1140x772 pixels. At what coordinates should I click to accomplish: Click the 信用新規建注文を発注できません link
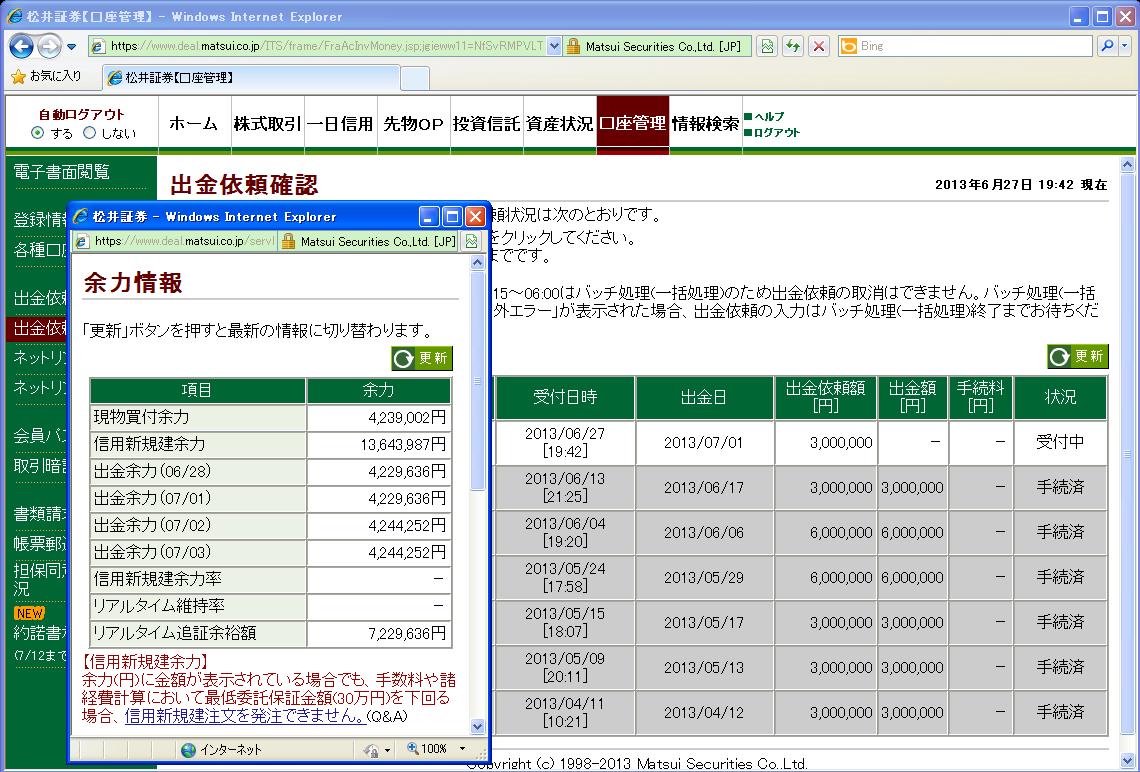coord(244,717)
